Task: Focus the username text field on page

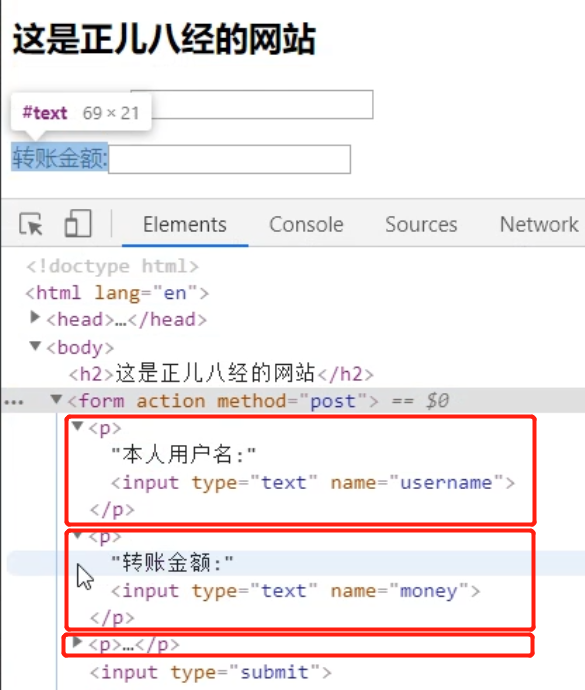Action: tap(252, 104)
